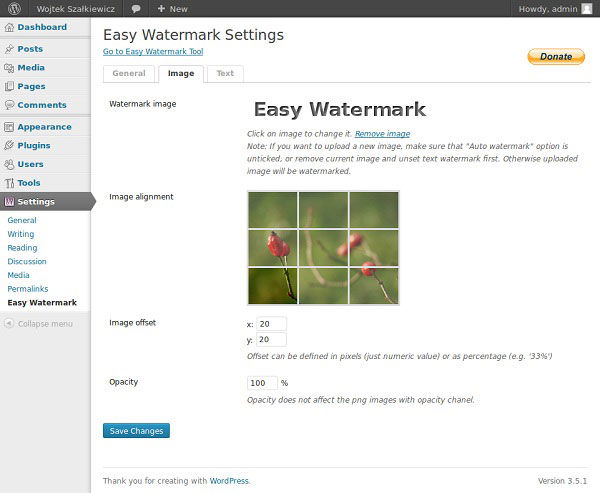Select center cell in image alignment grid
Screen dimensions: 600x493
pyautogui.click(x=323, y=248)
